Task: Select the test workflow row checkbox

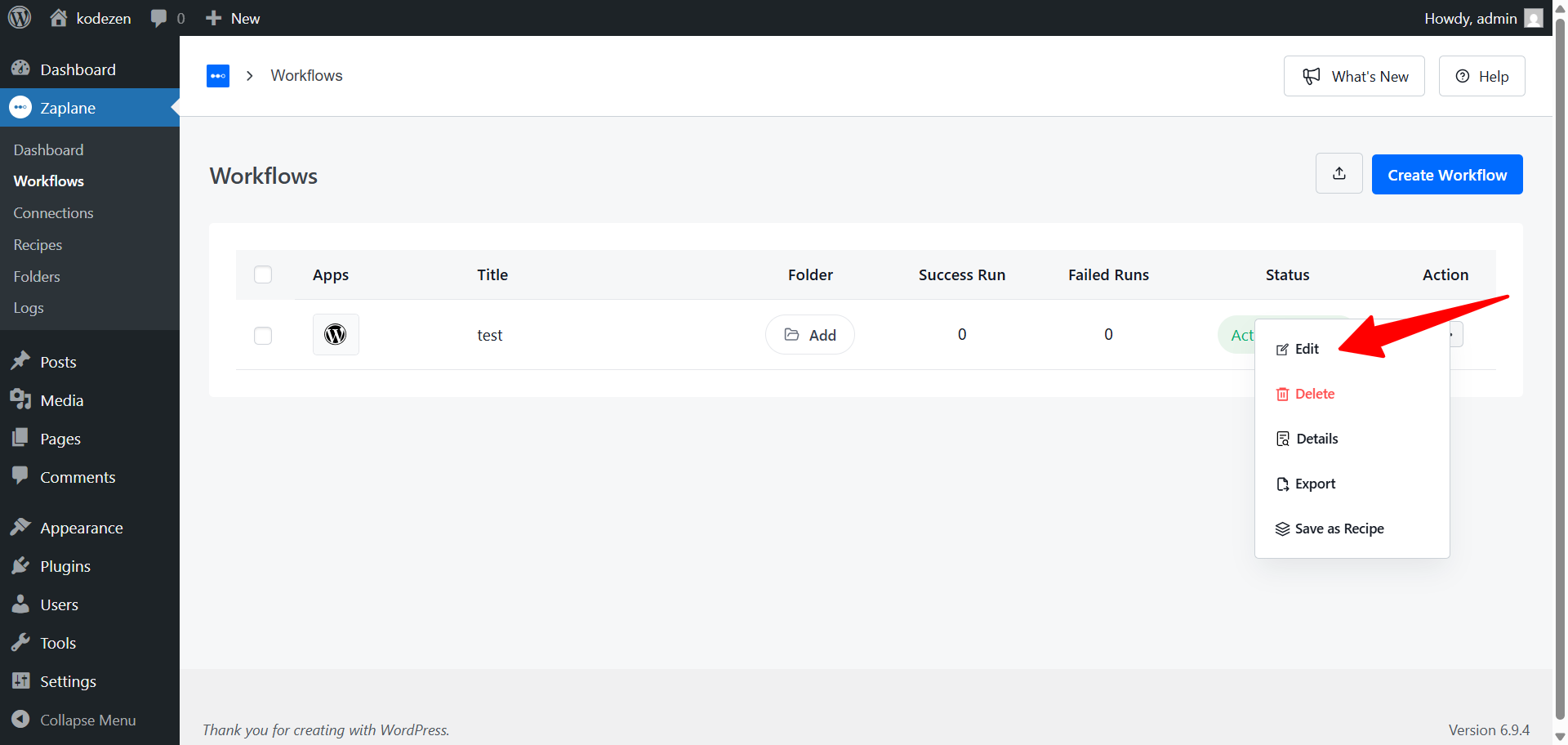Action: 263,336
